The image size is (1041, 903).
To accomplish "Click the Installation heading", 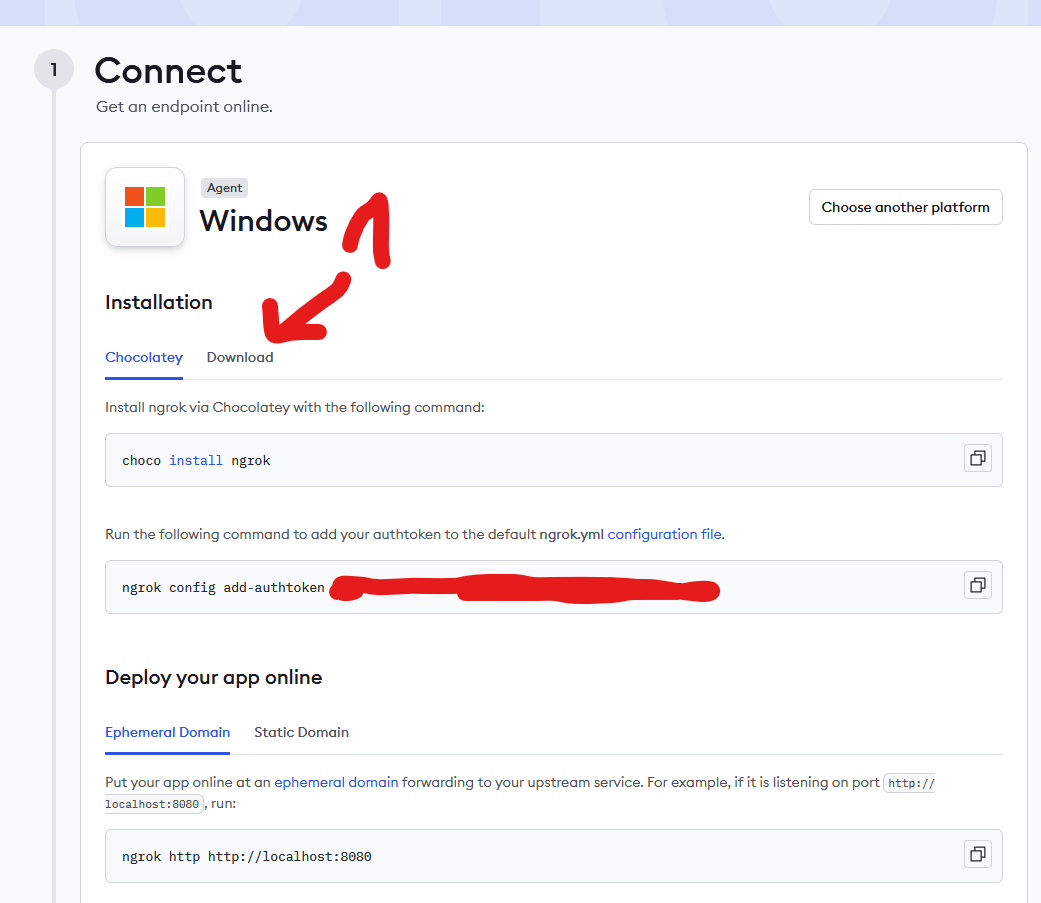I will (159, 302).
